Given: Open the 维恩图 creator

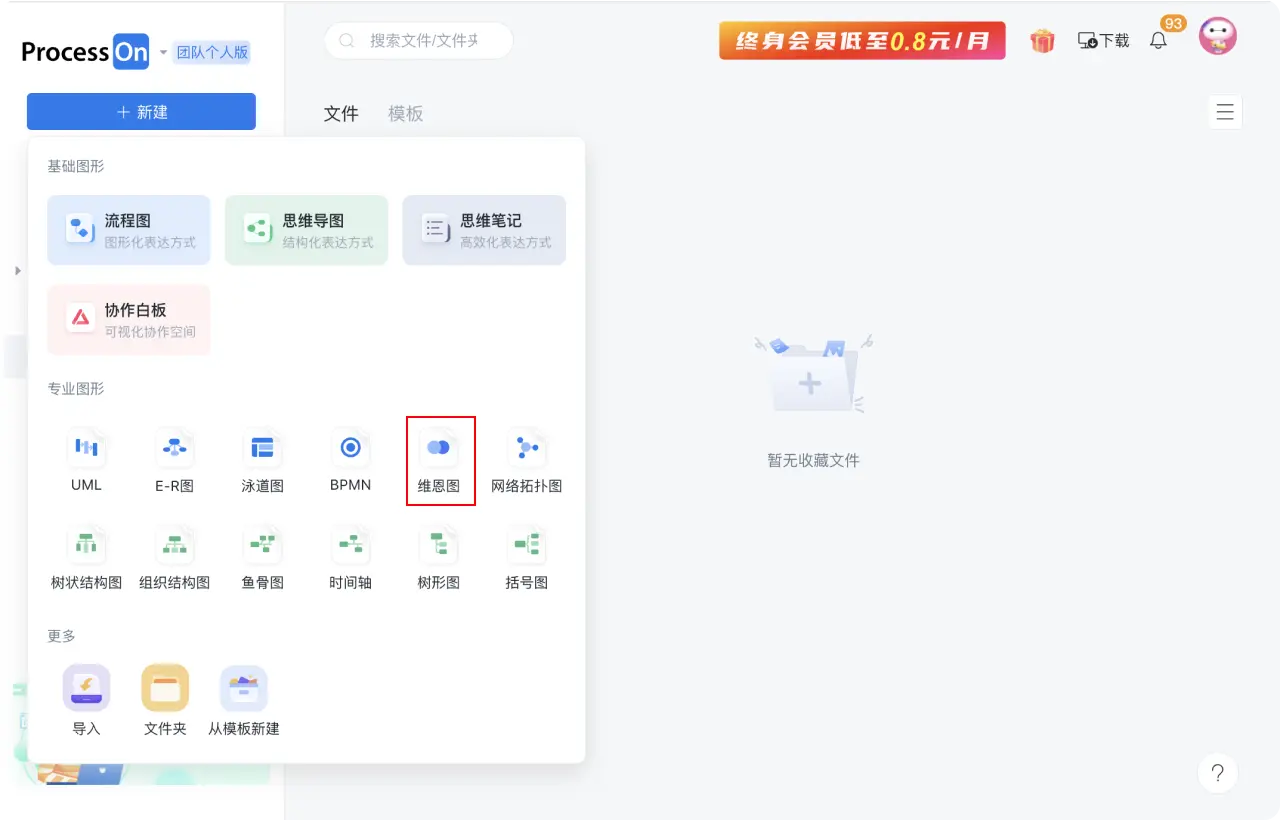Looking at the screenshot, I should click(440, 460).
